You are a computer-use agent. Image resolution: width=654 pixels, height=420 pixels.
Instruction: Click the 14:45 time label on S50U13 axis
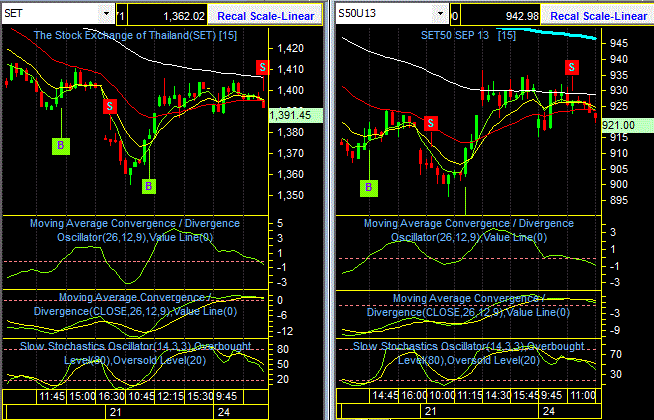click(x=385, y=395)
